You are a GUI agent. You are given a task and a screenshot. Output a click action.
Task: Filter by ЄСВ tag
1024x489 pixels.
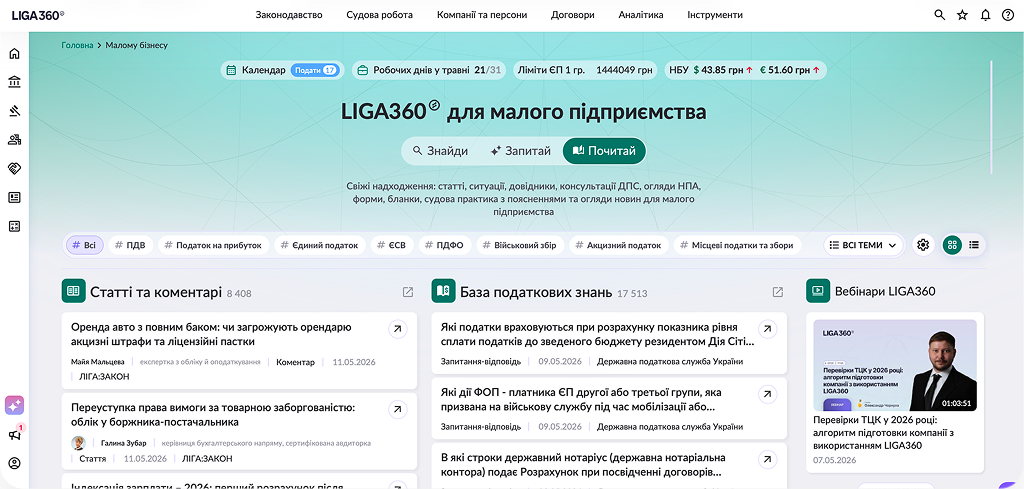point(392,245)
